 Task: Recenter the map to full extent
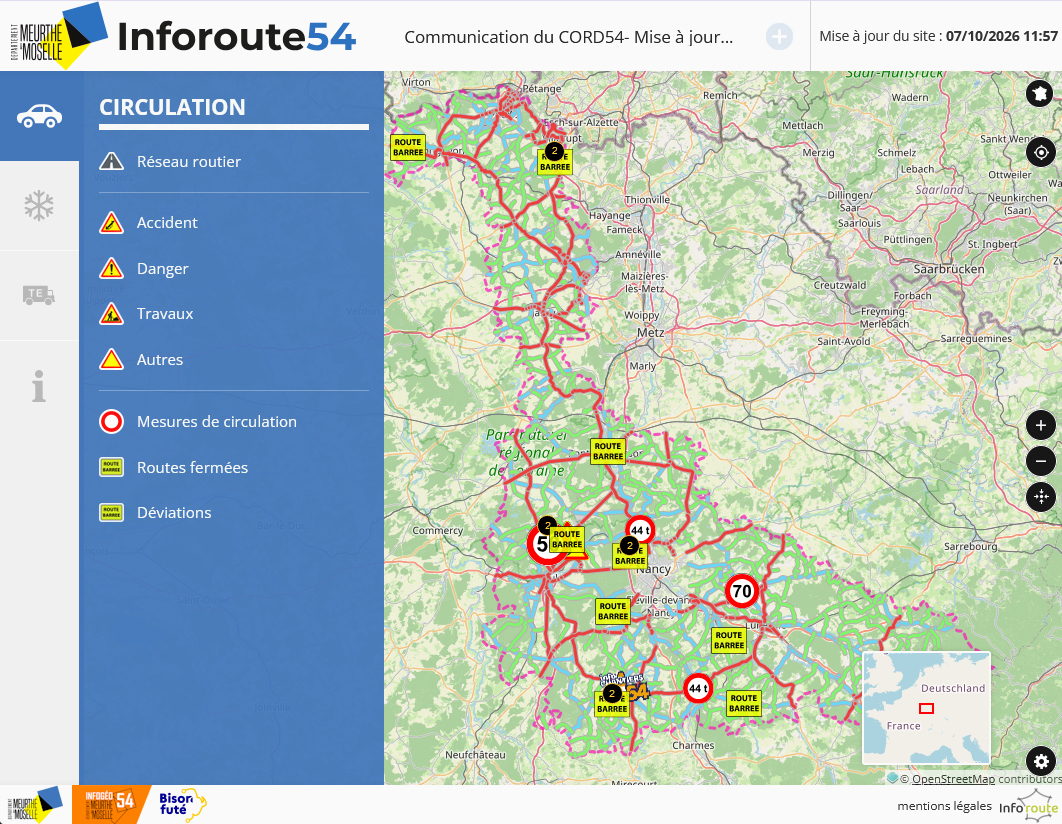[x=1041, y=496]
